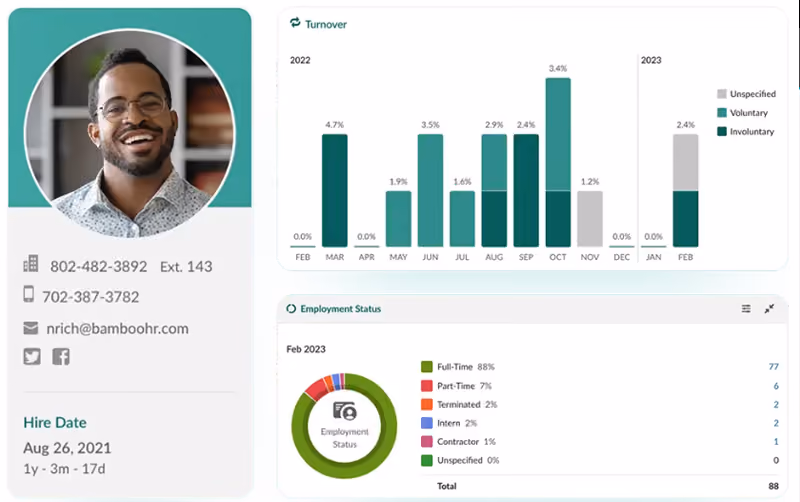Click the Contractor pink legend swatch
800x502 pixels.
point(427,442)
